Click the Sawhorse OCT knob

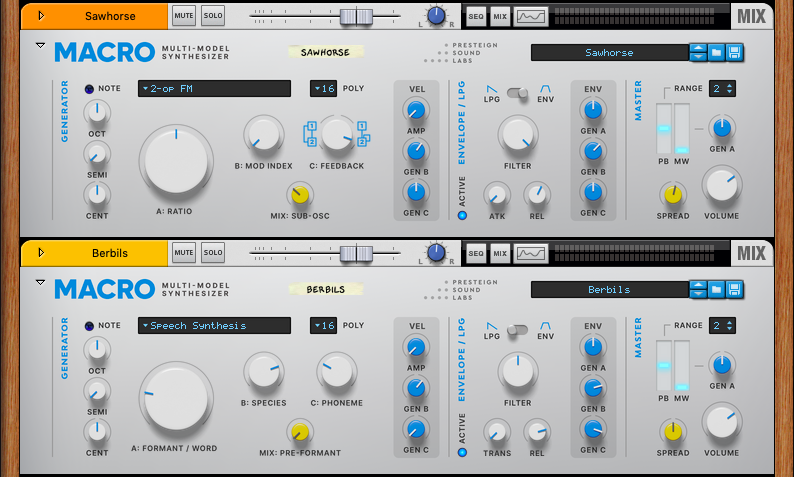pos(97,112)
